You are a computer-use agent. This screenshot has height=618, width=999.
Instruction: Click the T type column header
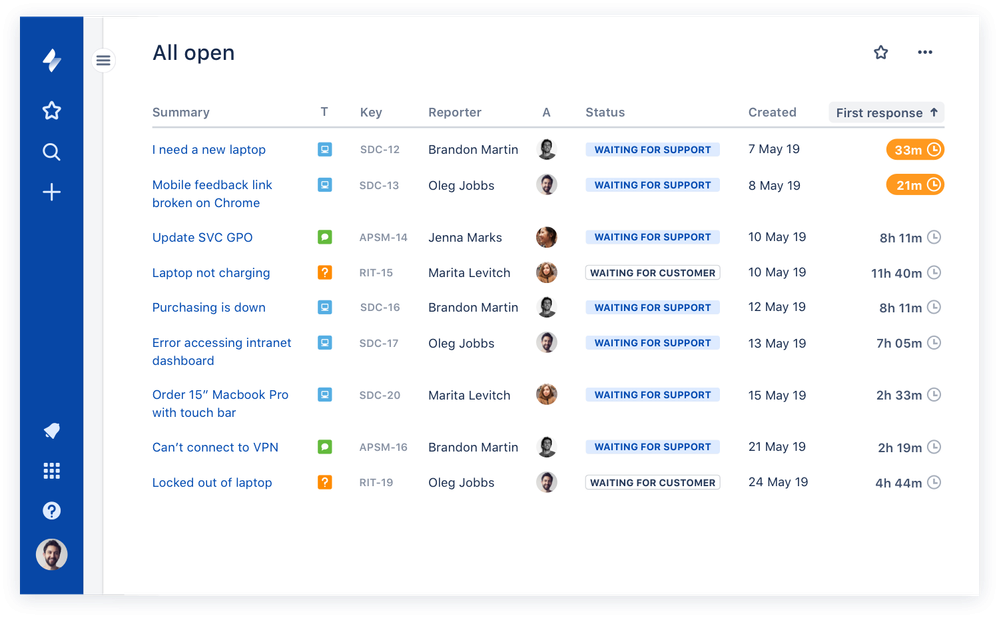click(x=324, y=112)
